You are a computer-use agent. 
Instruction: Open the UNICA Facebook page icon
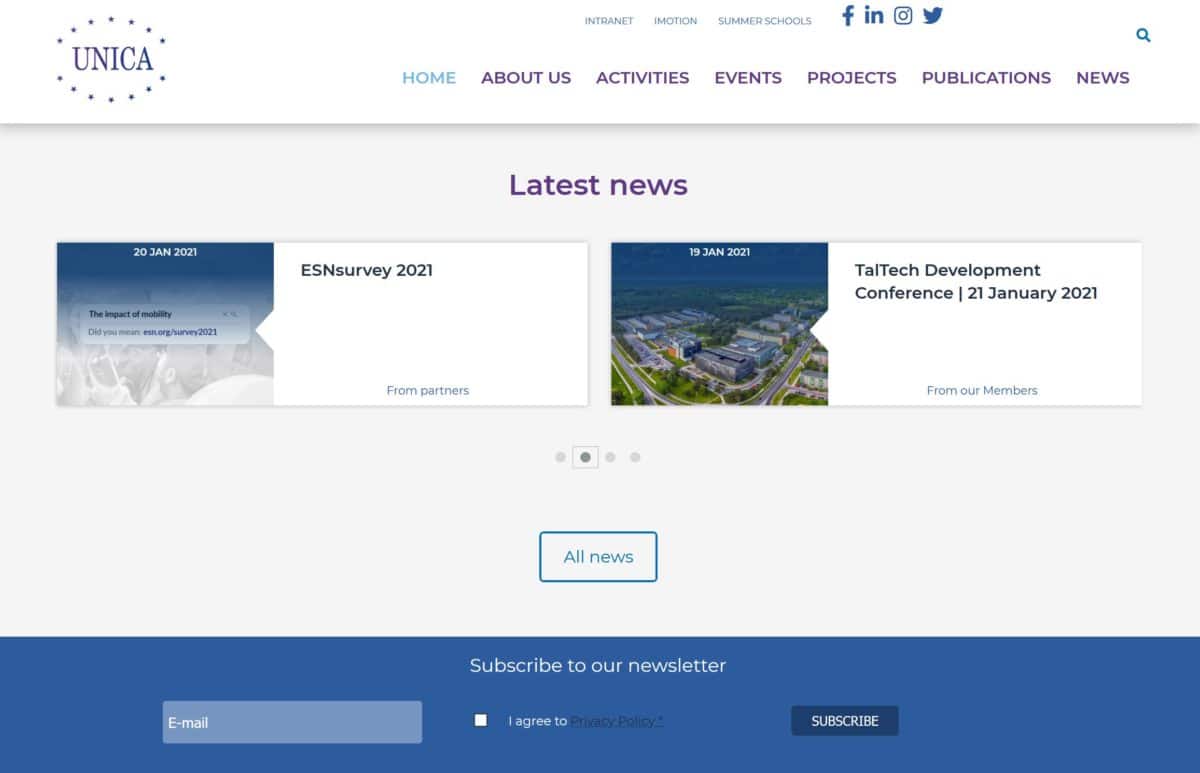click(x=847, y=16)
